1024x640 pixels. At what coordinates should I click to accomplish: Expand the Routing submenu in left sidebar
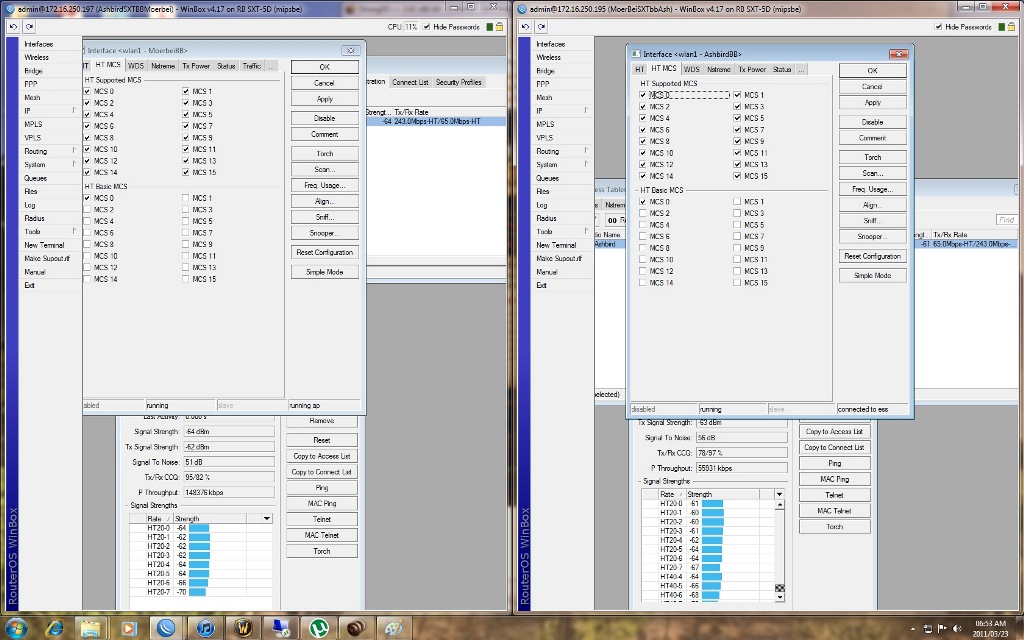point(38,151)
